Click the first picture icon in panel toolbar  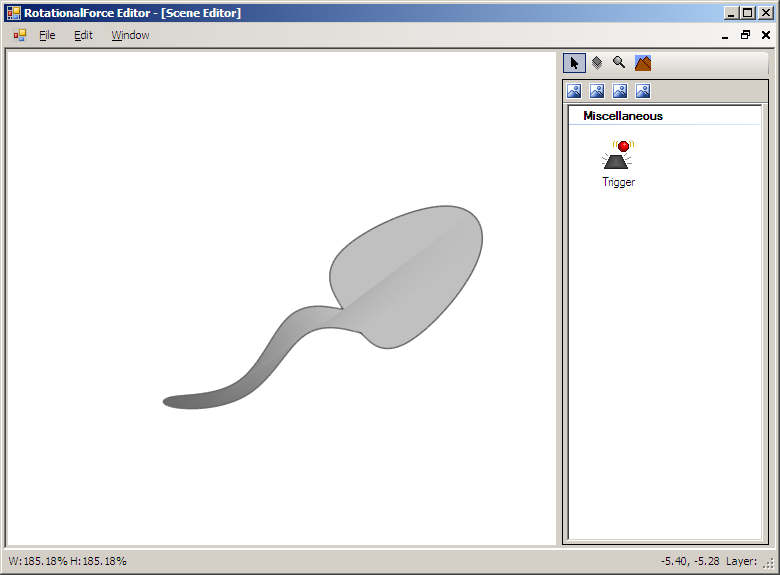574,91
